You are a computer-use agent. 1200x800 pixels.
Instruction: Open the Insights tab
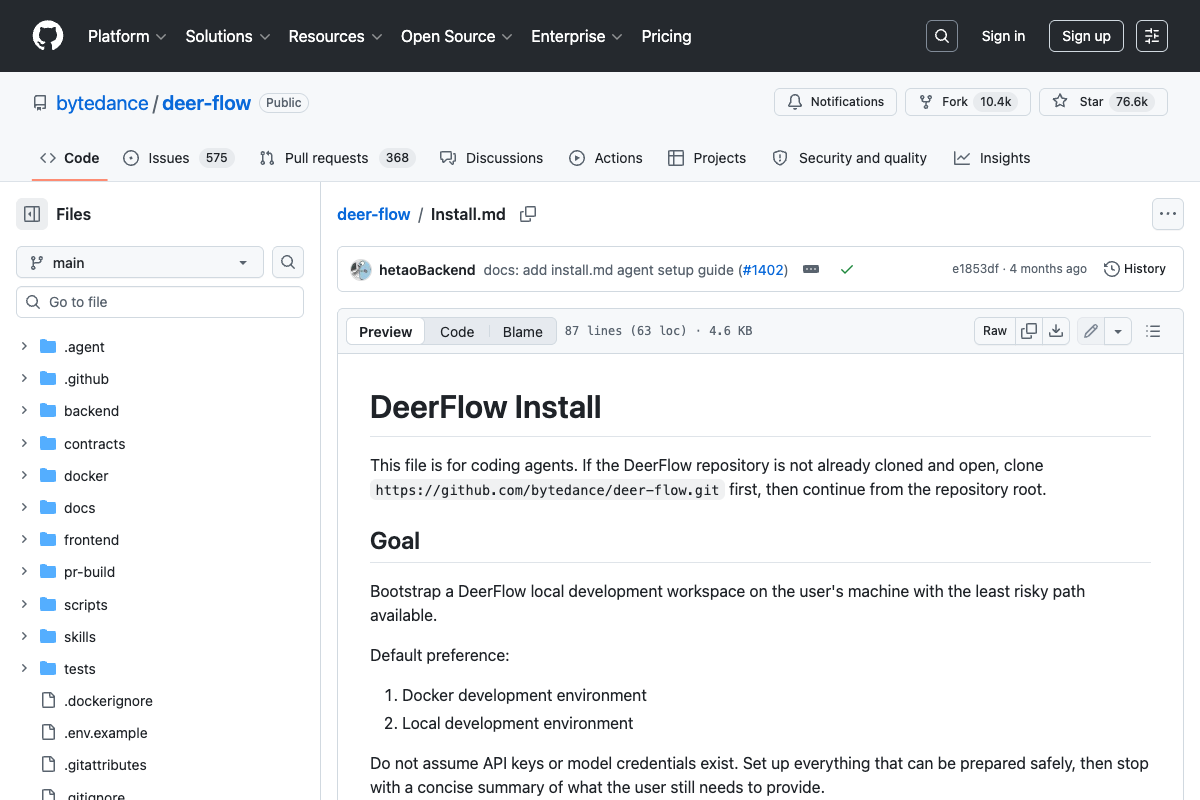pyautogui.click(x=992, y=158)
